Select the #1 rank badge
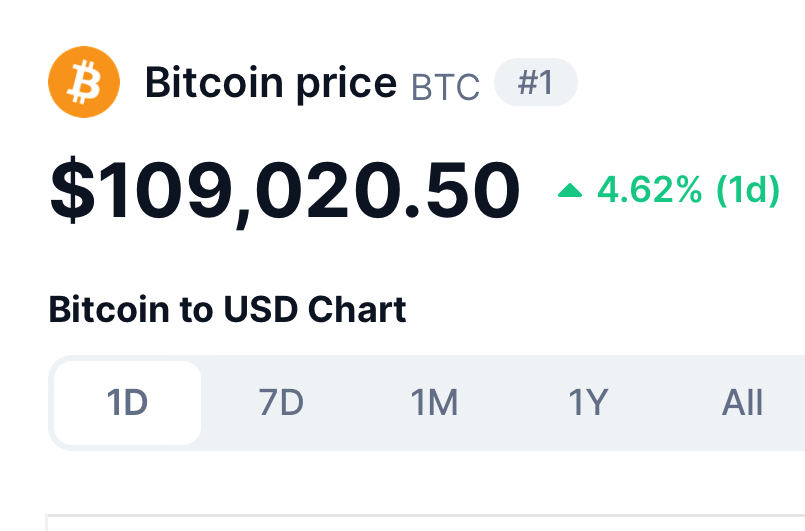The width and height of the screenshot is (805, 531). click(535, 82)
